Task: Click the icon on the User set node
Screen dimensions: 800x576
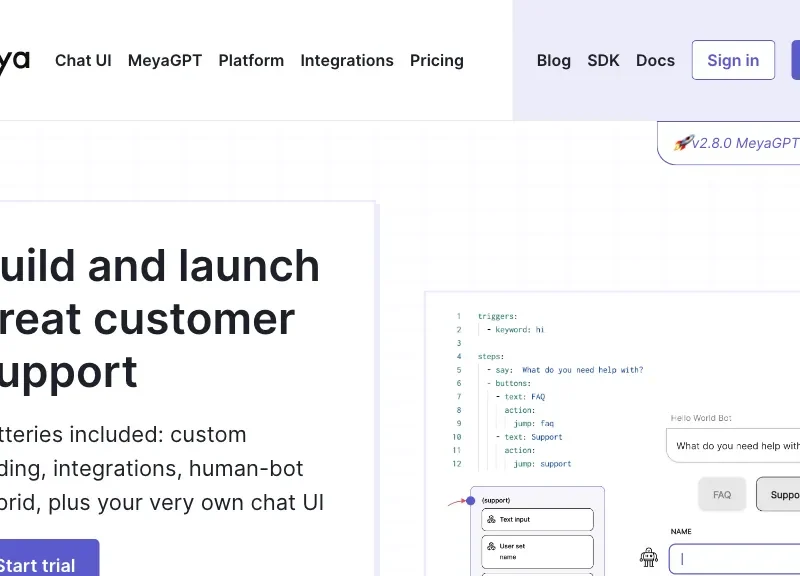Action: pyautogui.click(x=491, y=546)
